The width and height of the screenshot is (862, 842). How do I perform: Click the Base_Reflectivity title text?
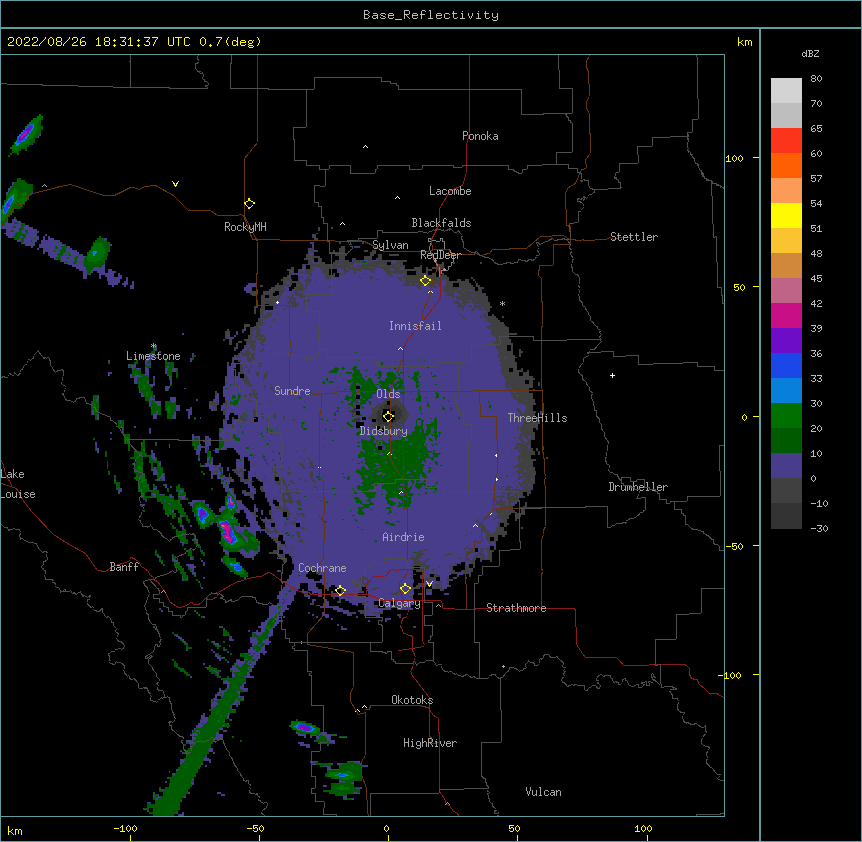[431, 15]
